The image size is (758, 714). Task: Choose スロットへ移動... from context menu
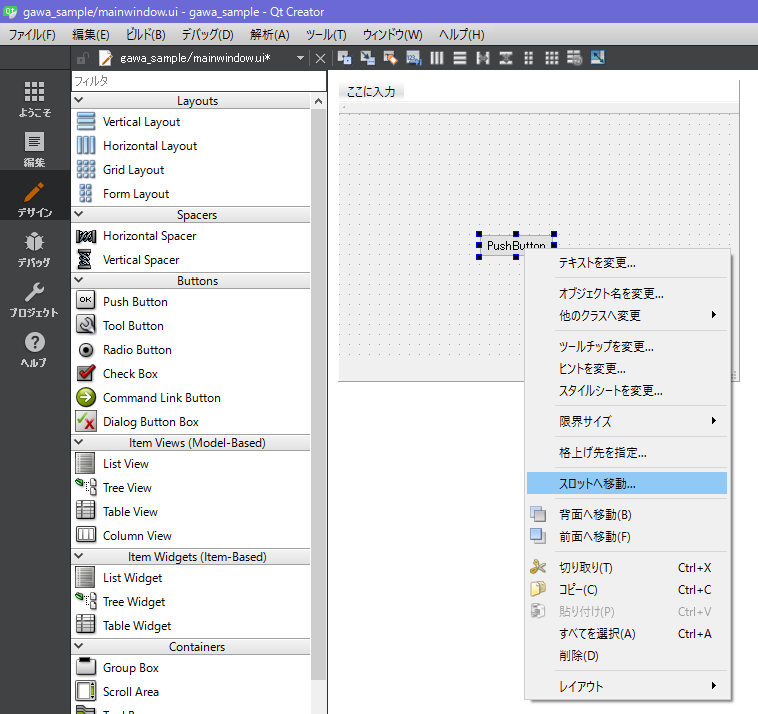click(x=627, y=483)
